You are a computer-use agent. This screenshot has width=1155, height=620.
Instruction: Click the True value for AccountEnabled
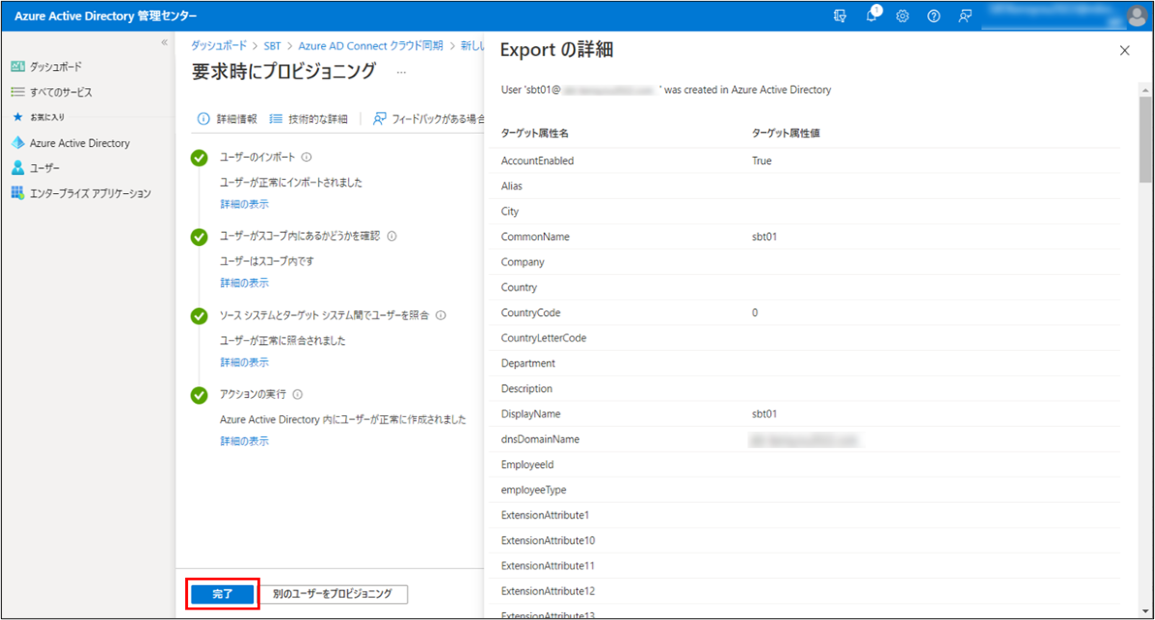point(762,161)
